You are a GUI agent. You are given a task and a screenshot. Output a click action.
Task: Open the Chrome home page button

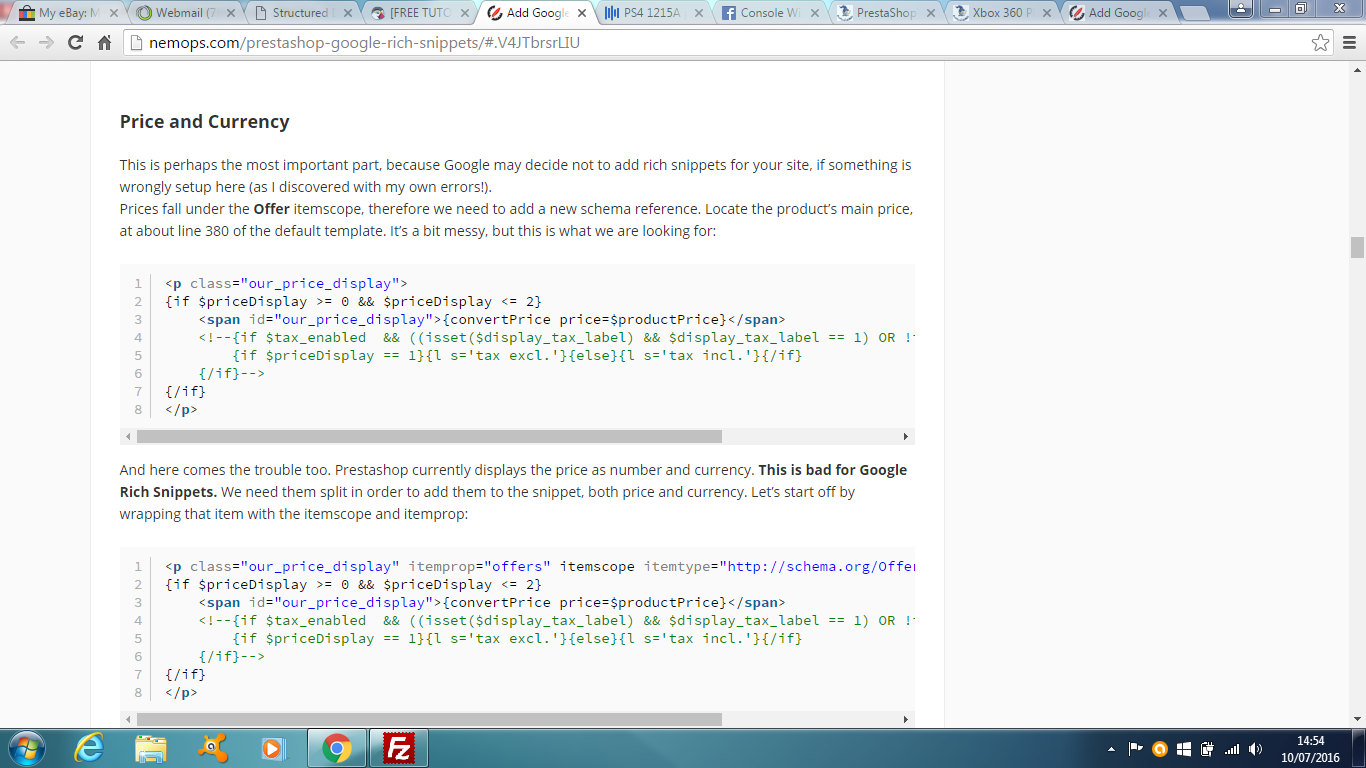[x=104, y=43]
